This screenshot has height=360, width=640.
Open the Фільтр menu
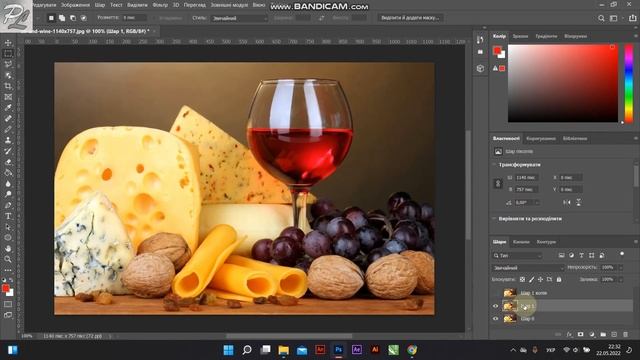pyautogui.click(x=160, y=5)
